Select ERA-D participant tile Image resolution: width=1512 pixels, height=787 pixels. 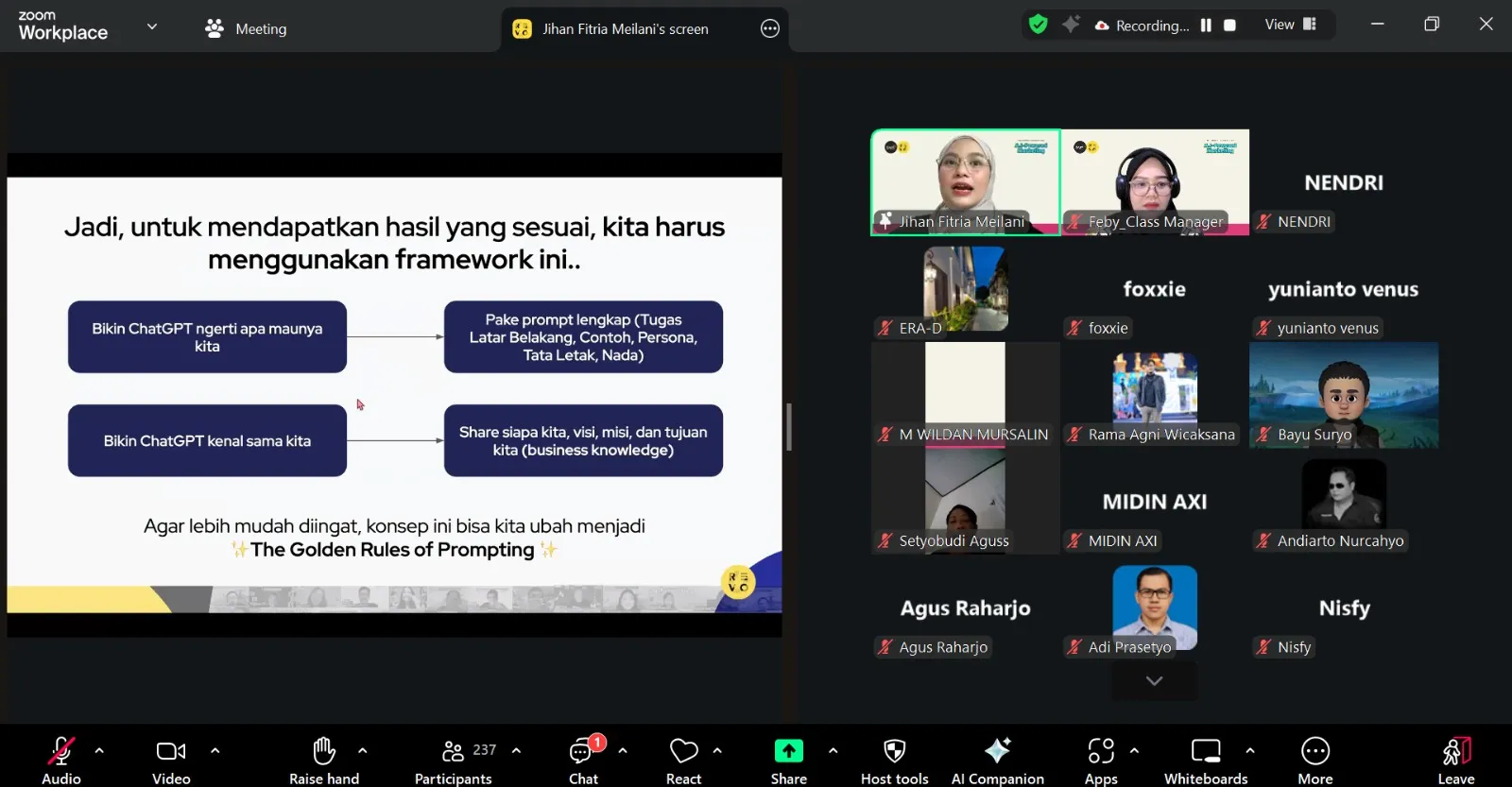(x=966, y=288)
